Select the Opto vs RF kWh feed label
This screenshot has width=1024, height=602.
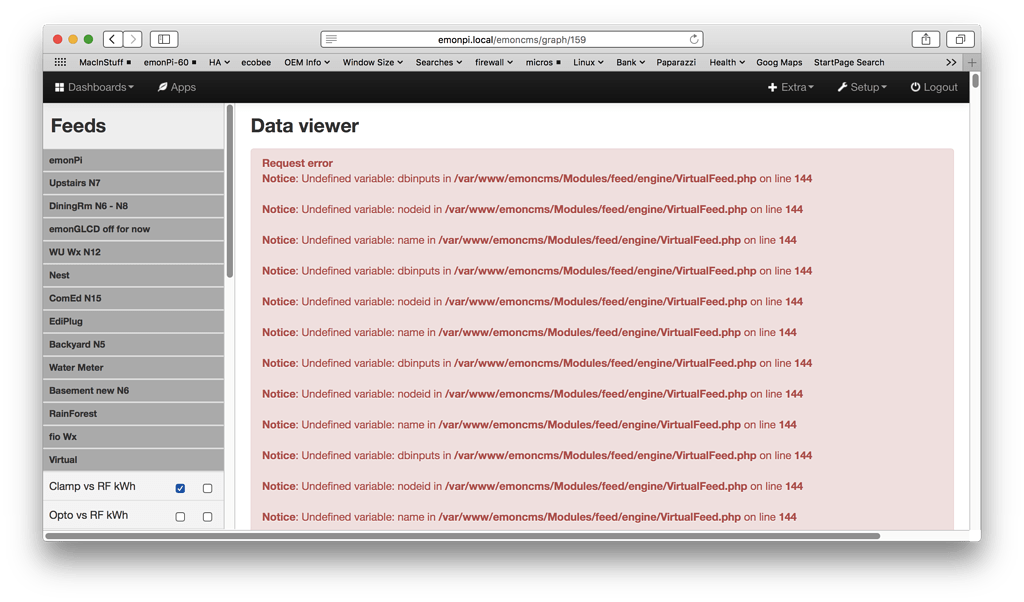click(x=88, y=515)
